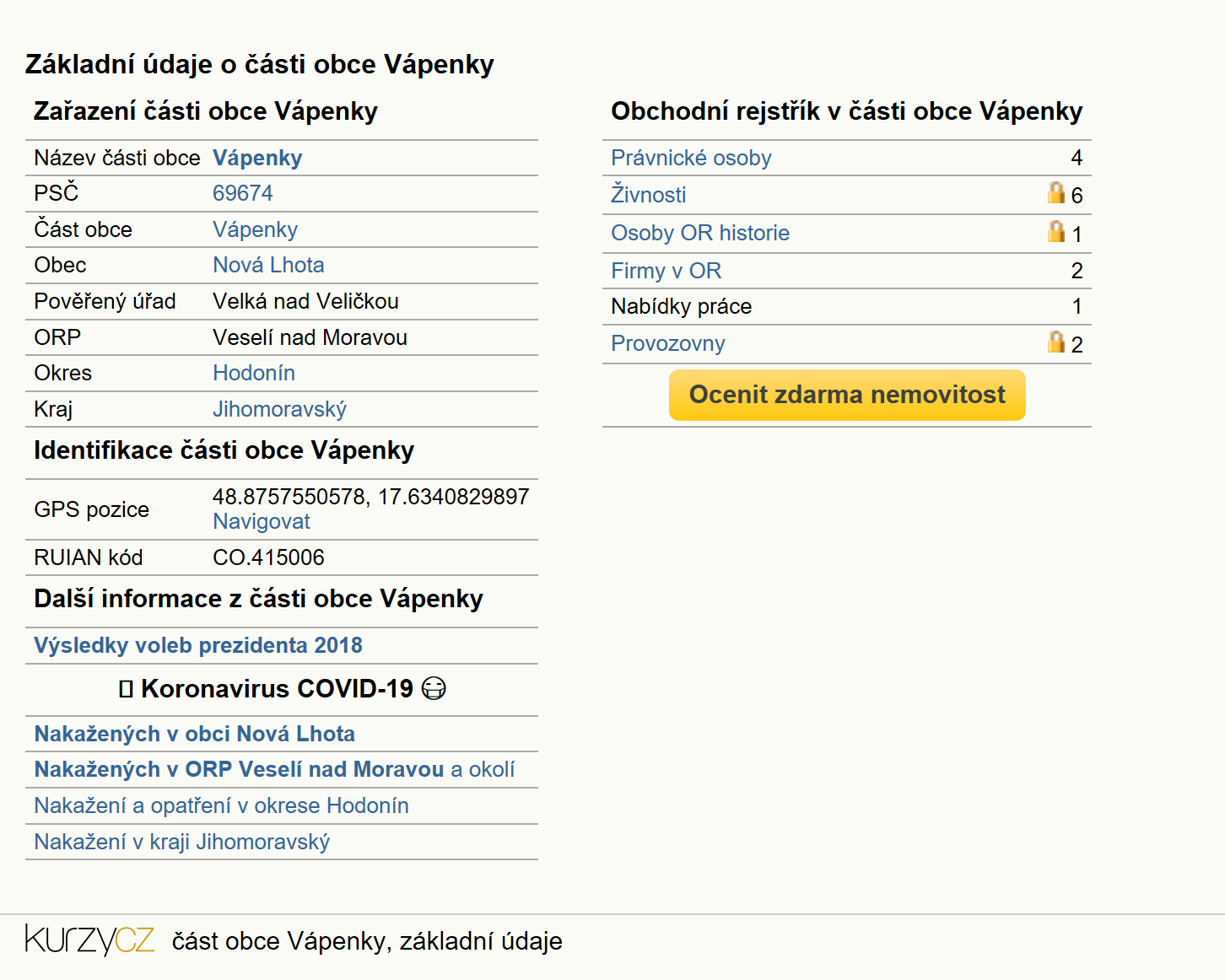Click the lock icon beside Živnosti

(x=1055, y=193)
